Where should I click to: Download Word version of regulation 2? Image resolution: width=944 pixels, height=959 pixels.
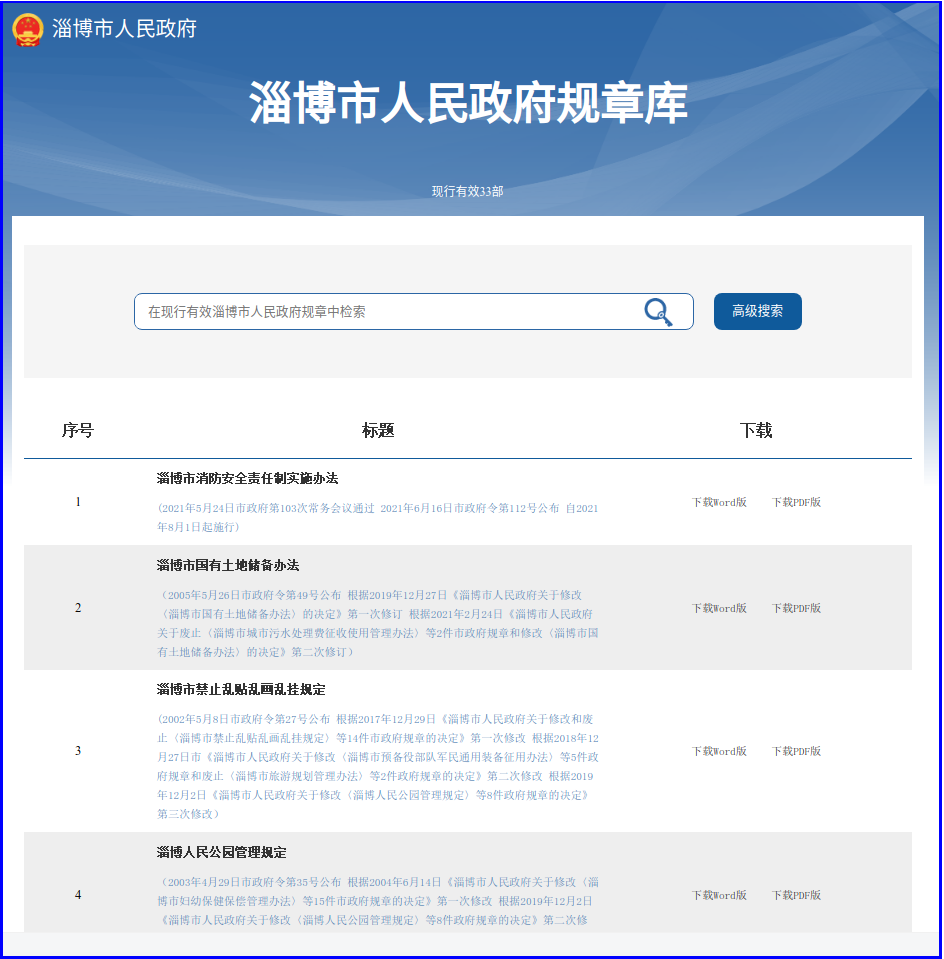pyautogui.click(x=719, y=608)
